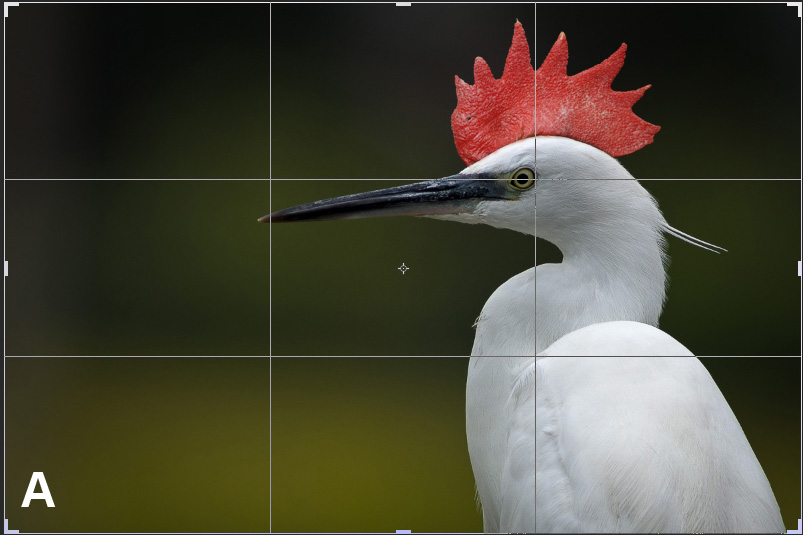Select the top edge middle crop handle
Image resolution: width=803 pixels, height=535 pixels.
click(403, 4)
